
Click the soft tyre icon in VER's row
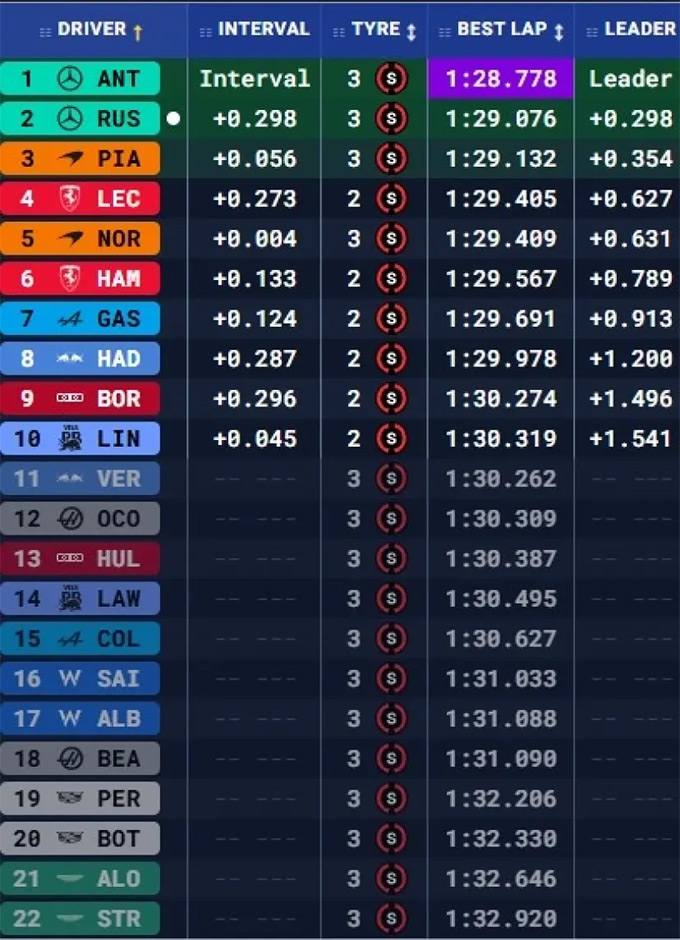390,479
